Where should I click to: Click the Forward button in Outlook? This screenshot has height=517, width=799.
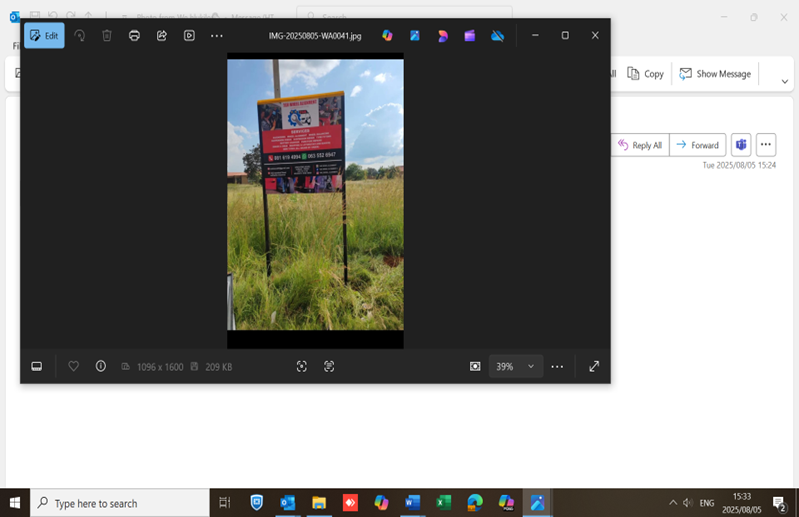tap(698, 145)
